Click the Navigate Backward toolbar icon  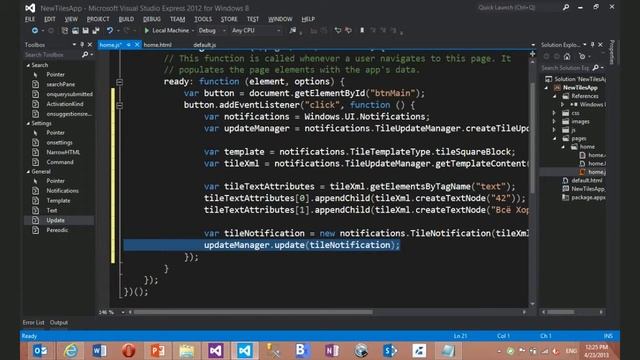pyautogui.click(x=35, y=31)
